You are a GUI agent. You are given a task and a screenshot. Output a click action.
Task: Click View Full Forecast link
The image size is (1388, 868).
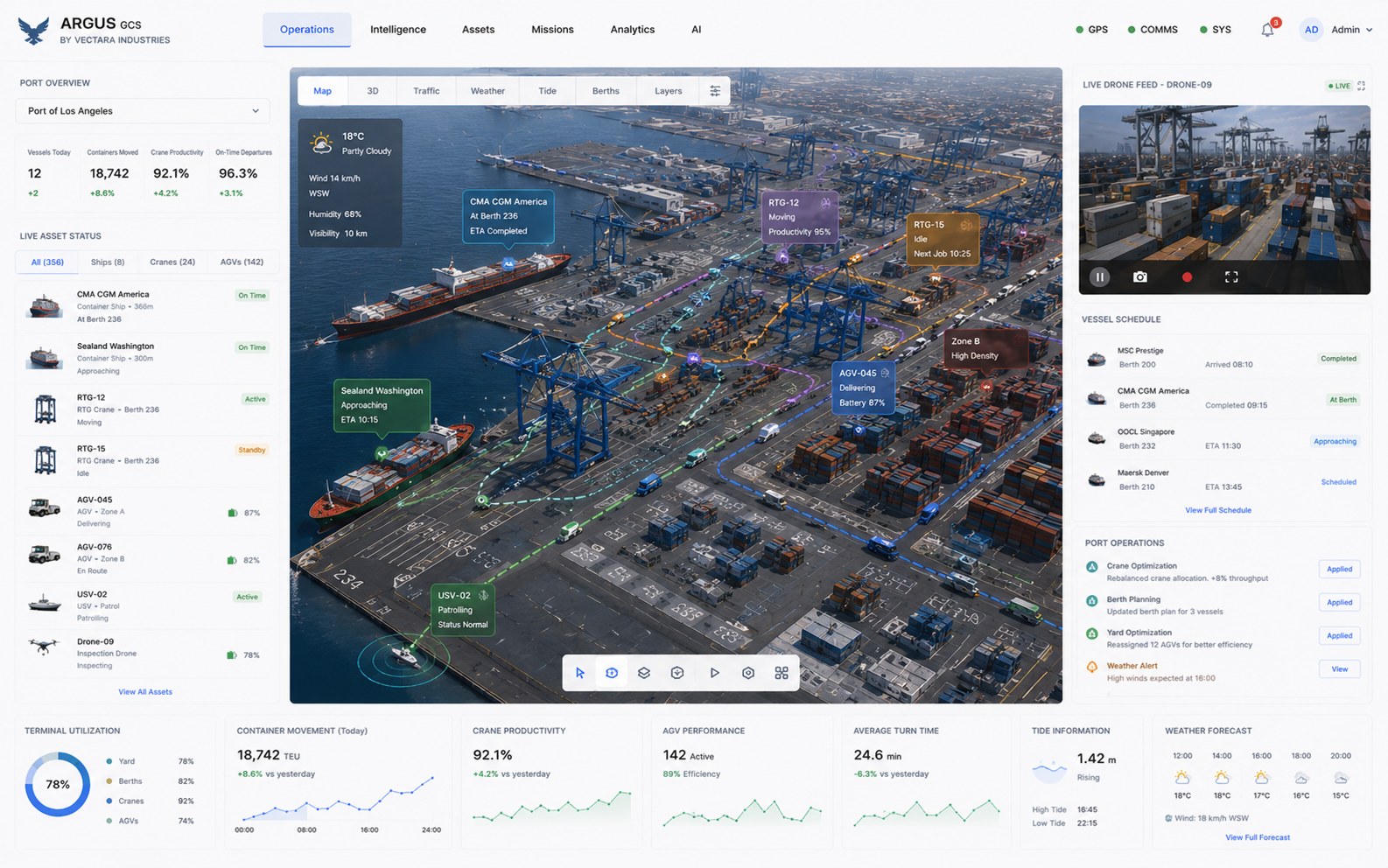tap(1258, 837)
